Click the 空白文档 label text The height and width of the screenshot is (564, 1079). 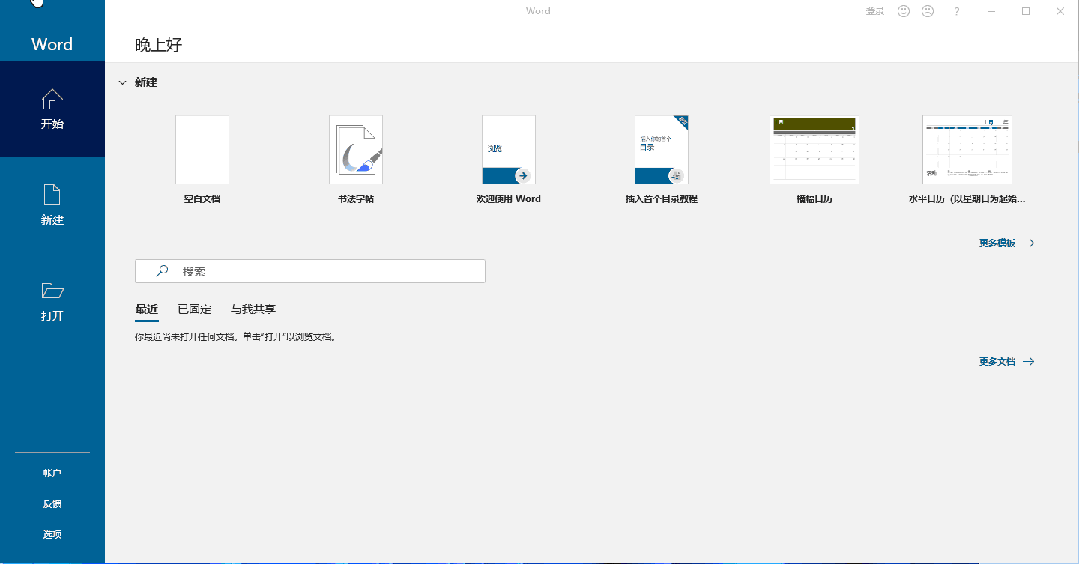(202, 199)
